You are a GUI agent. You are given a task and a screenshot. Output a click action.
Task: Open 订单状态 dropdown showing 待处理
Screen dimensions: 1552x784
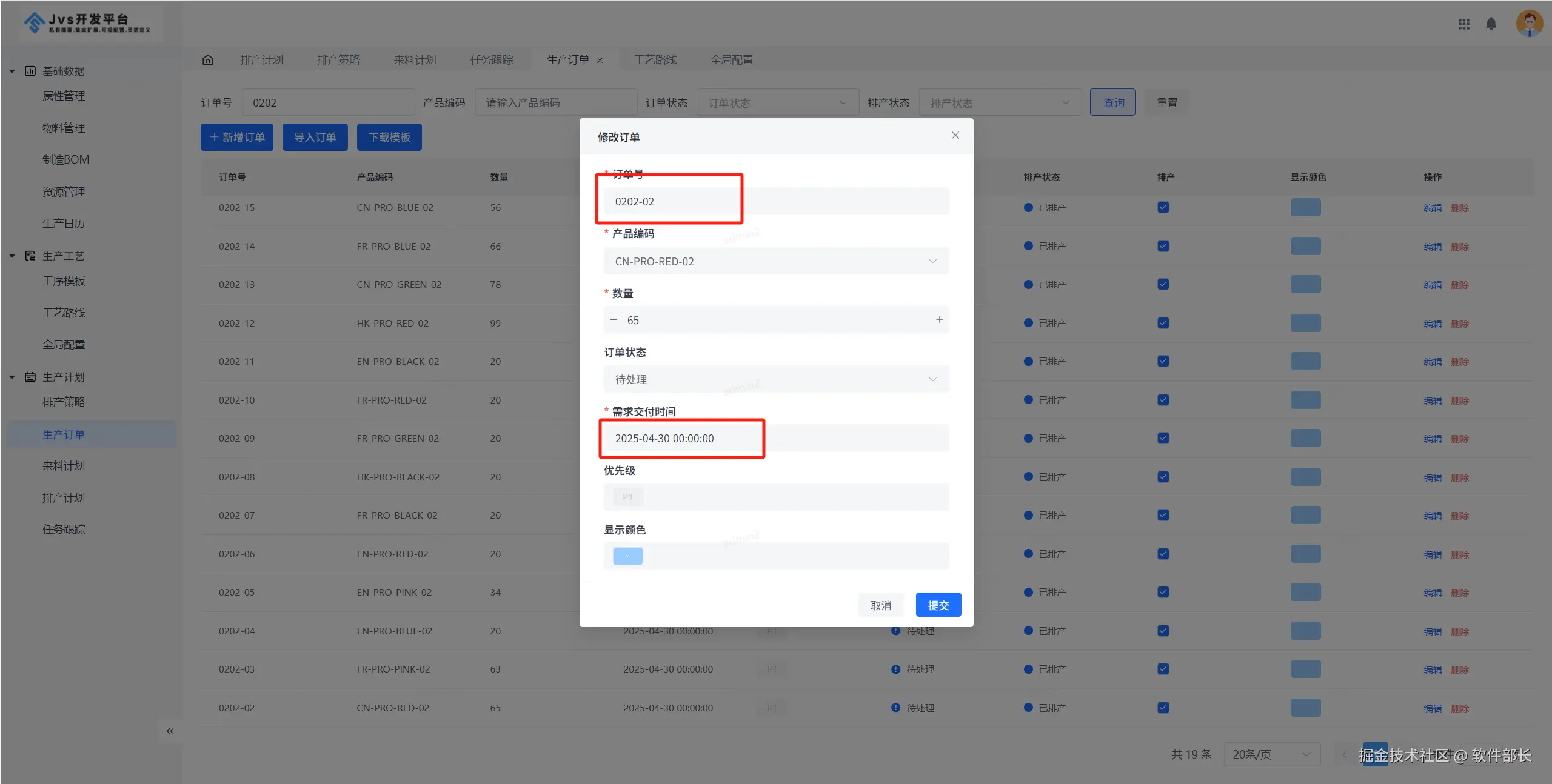click(x=775, y=379)
